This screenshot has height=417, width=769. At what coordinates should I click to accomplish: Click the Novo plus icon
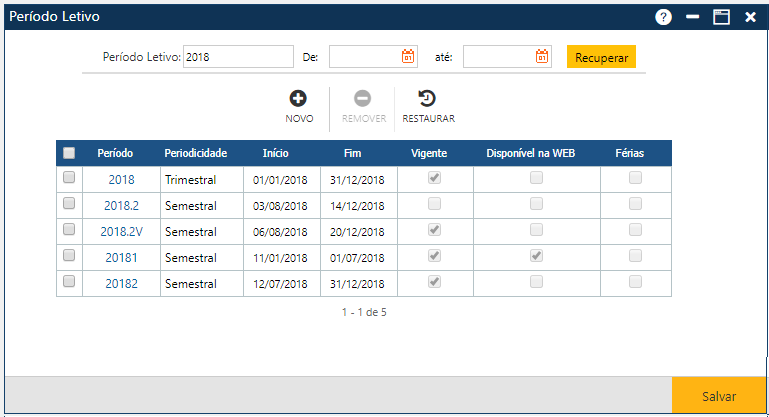coord(298,98)
